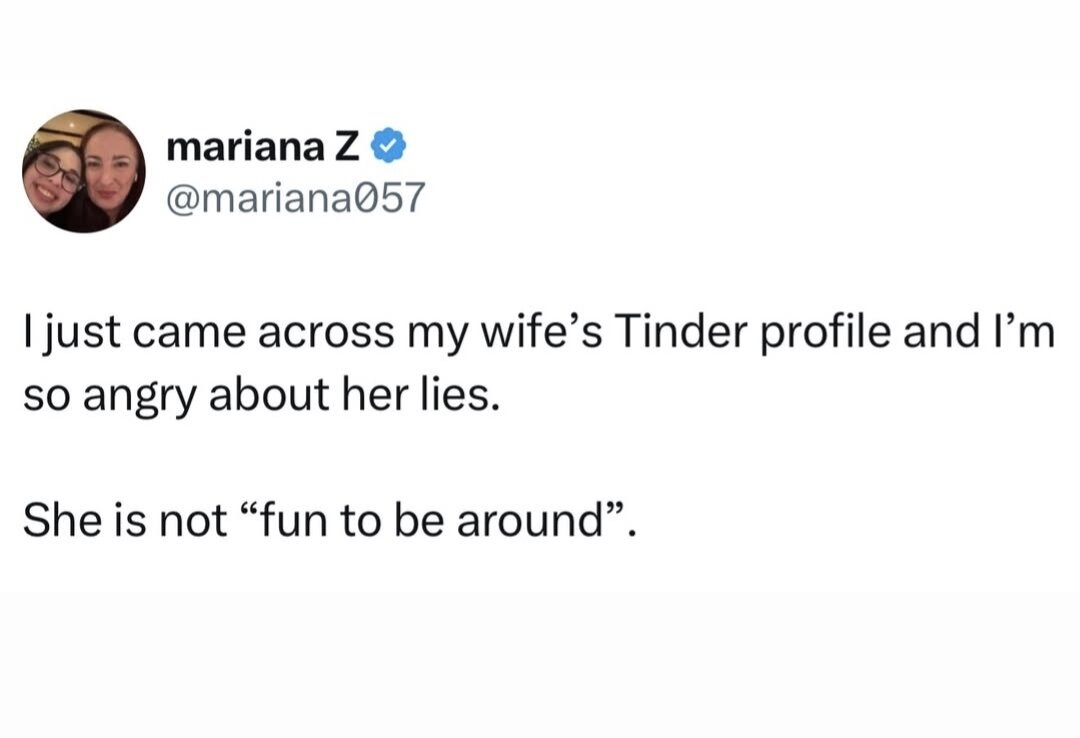The height and width of the screenshot is (738, 1080).
Task: Click the word "lies" in the tweet
Action: point(459,397)
